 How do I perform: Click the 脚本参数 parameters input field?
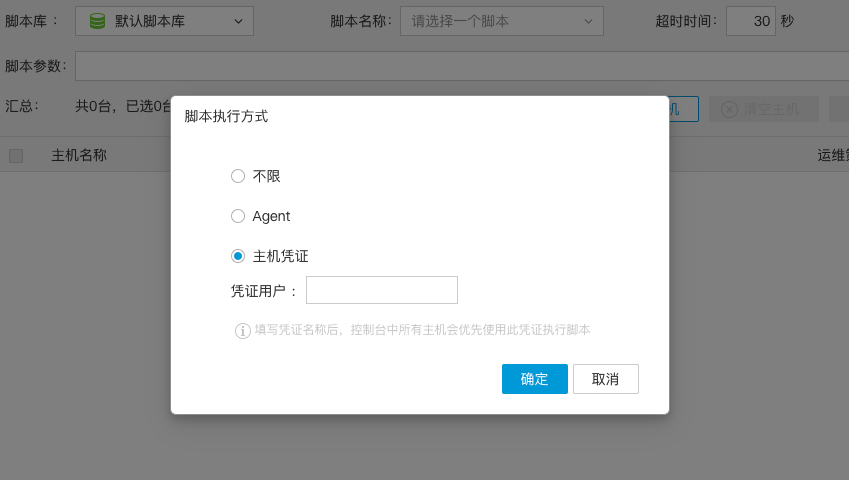tap(460, 66)
